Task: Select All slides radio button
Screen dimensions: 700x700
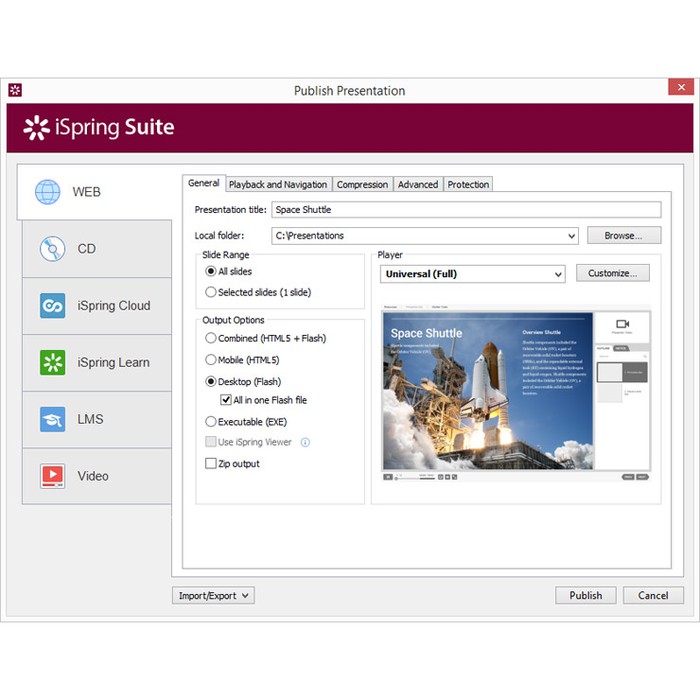Action: (210, 271)
